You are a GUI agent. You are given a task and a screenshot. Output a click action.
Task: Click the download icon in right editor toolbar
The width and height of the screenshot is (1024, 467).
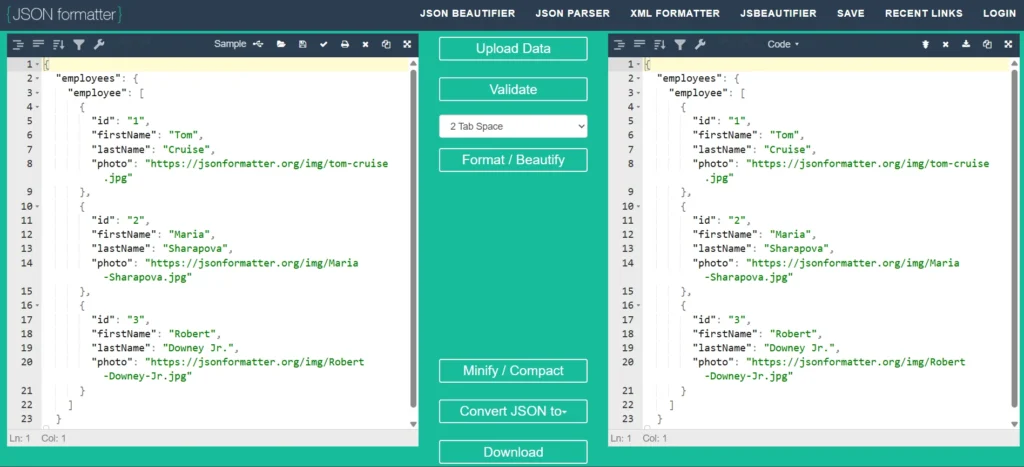(967, 44)
